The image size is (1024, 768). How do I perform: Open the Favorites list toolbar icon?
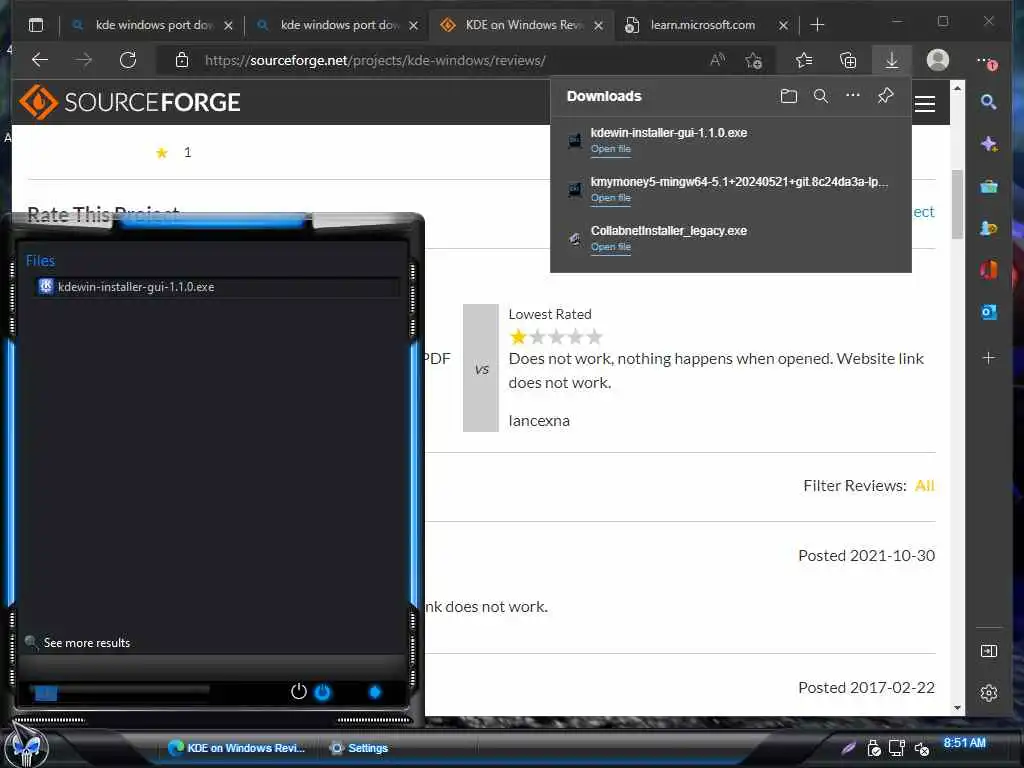pyautogui.click(x=804, y=60)
